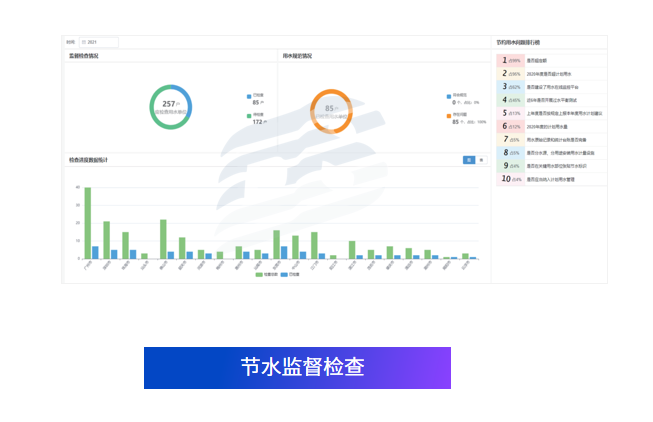This screenshot has width=653, height=422.
Task: Switch to the blue chart view toggle
Action: coord(469,160)
